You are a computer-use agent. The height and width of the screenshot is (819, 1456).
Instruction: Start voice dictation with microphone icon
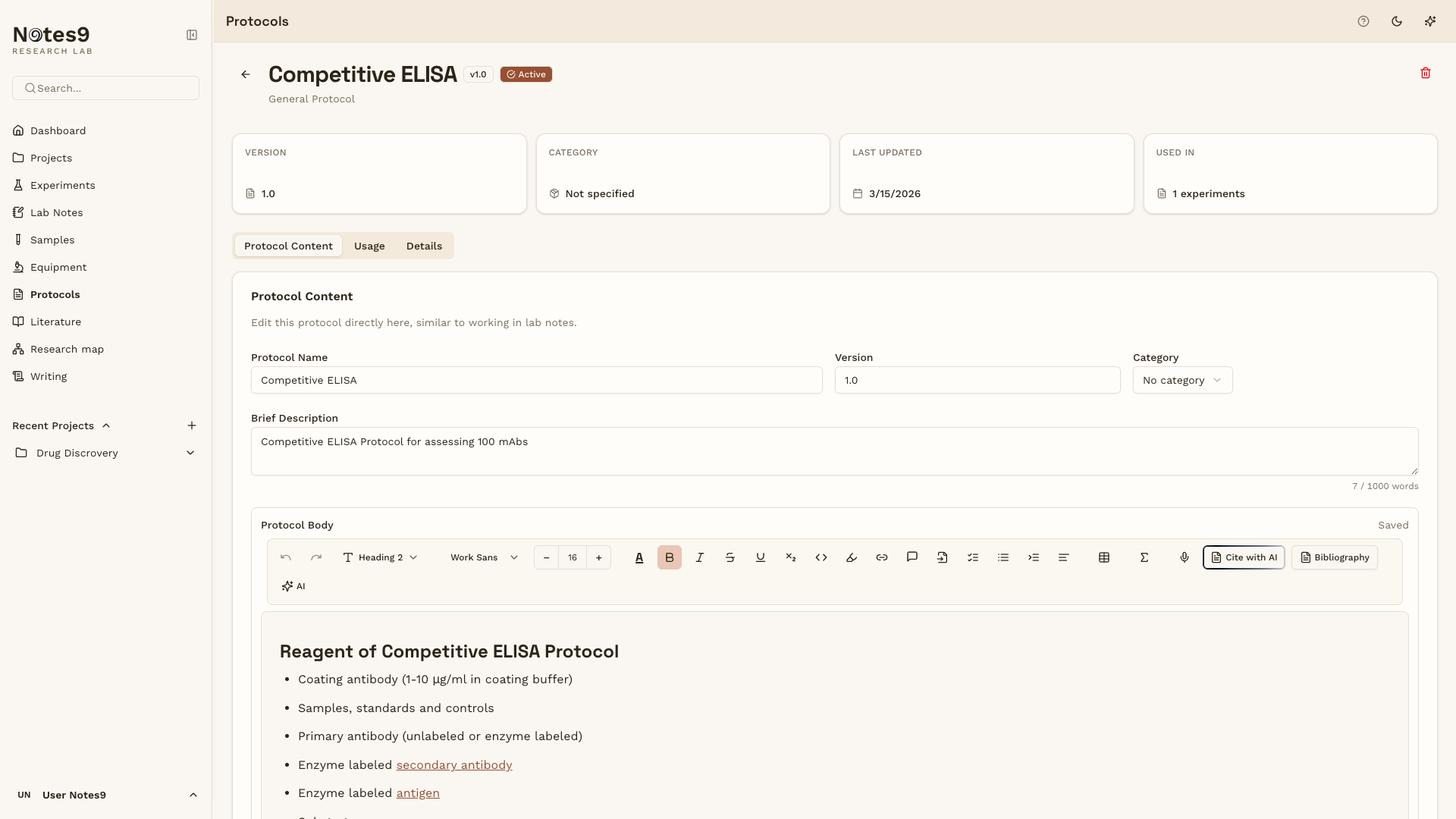click(1185, 557)
